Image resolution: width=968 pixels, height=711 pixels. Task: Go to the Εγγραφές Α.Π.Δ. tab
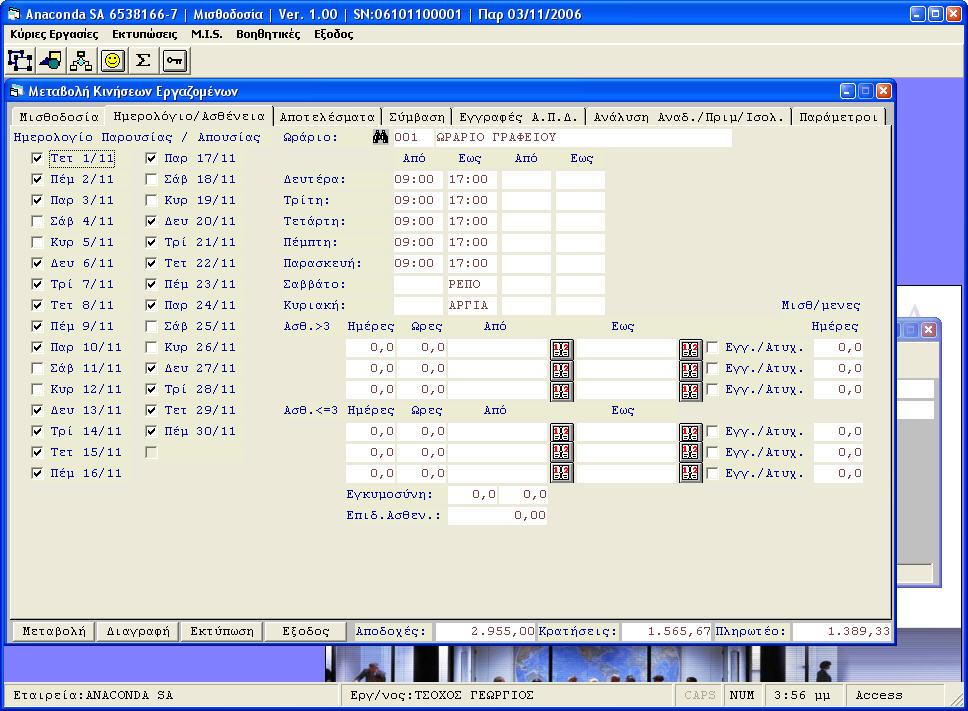(x=519, y=117)
